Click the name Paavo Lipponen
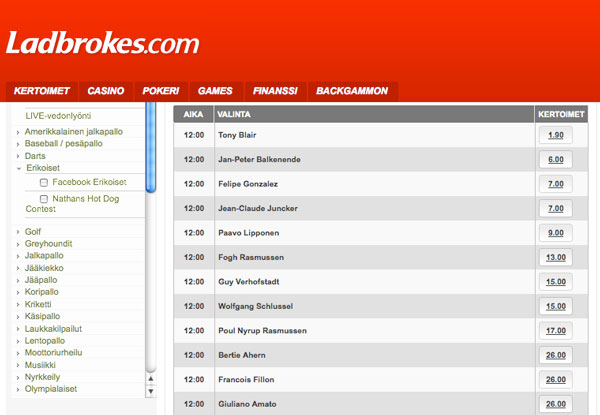 [x=248, y=233]
